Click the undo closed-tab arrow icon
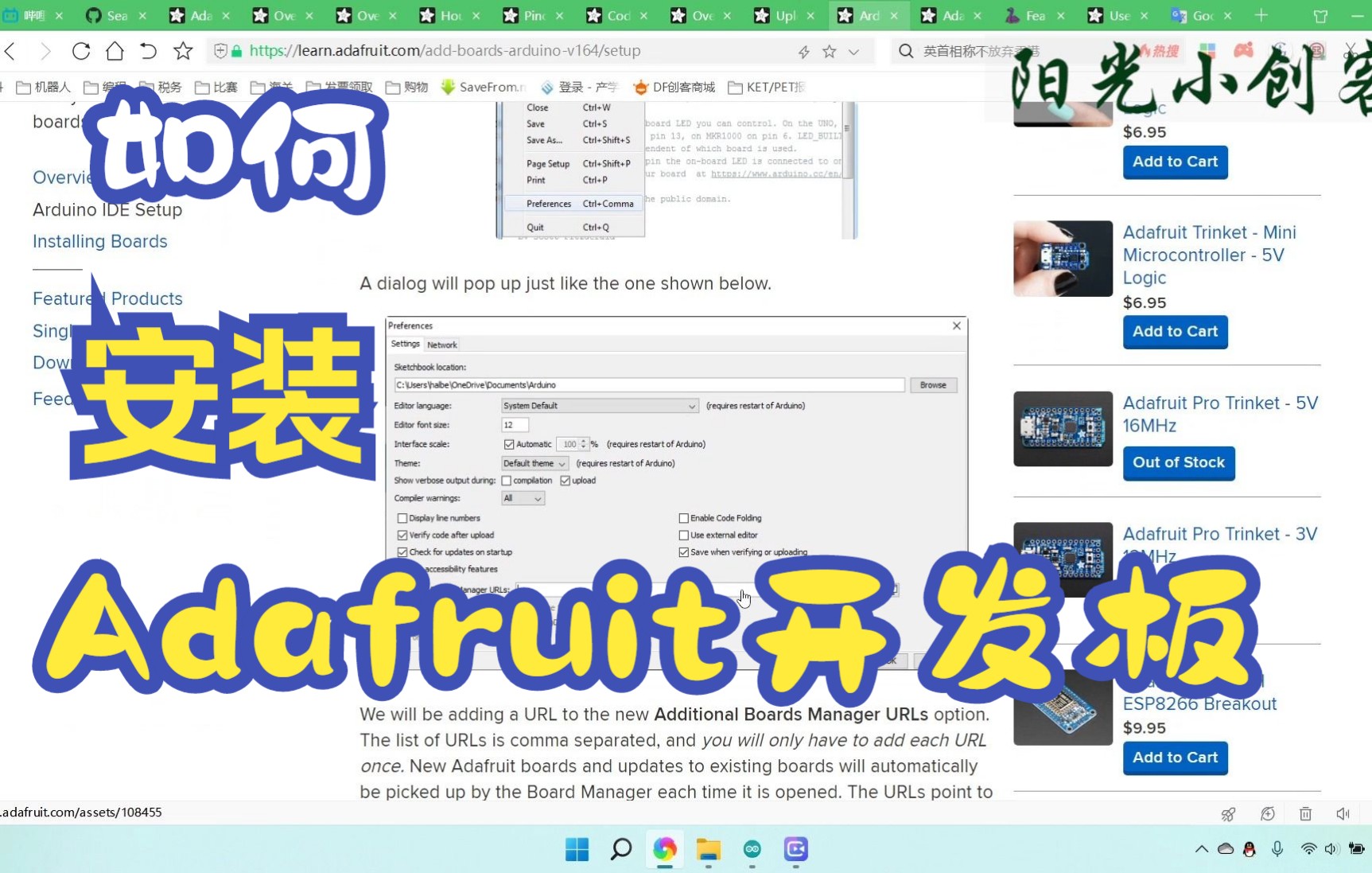Viewport: 1372px width, 873px height. pos(148,52)
